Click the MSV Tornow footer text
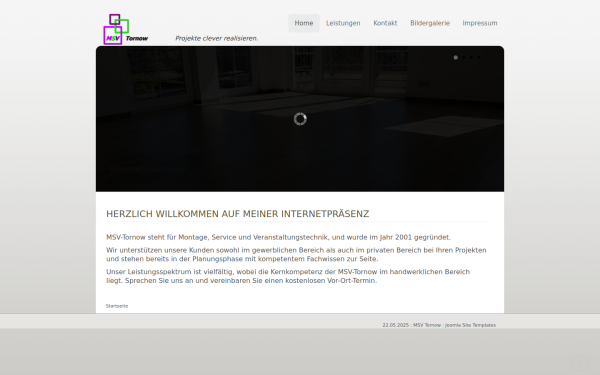600x375 pixels. [x=427, y=325]
